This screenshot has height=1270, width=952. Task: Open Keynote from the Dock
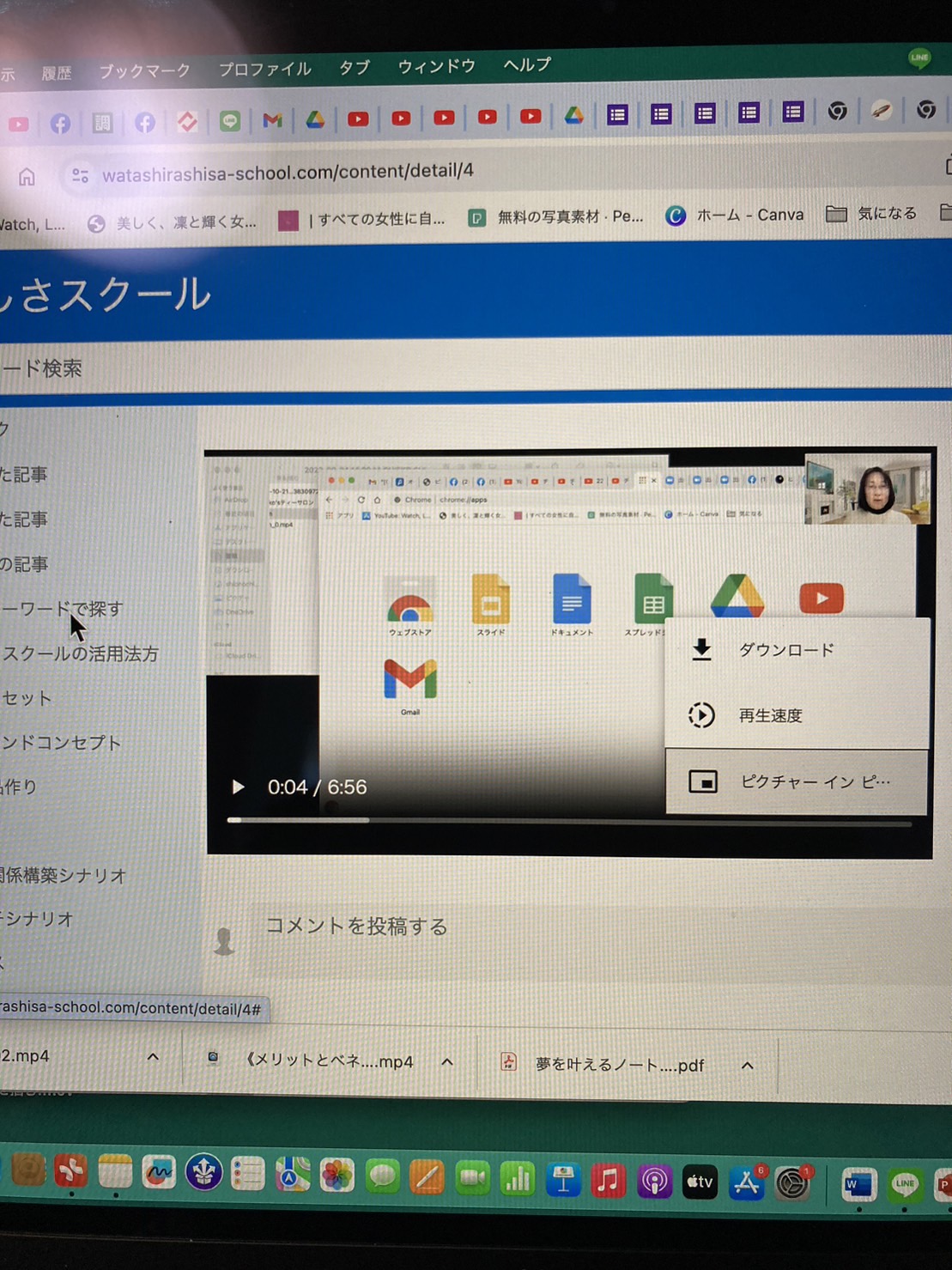(x=563, y=1180)
